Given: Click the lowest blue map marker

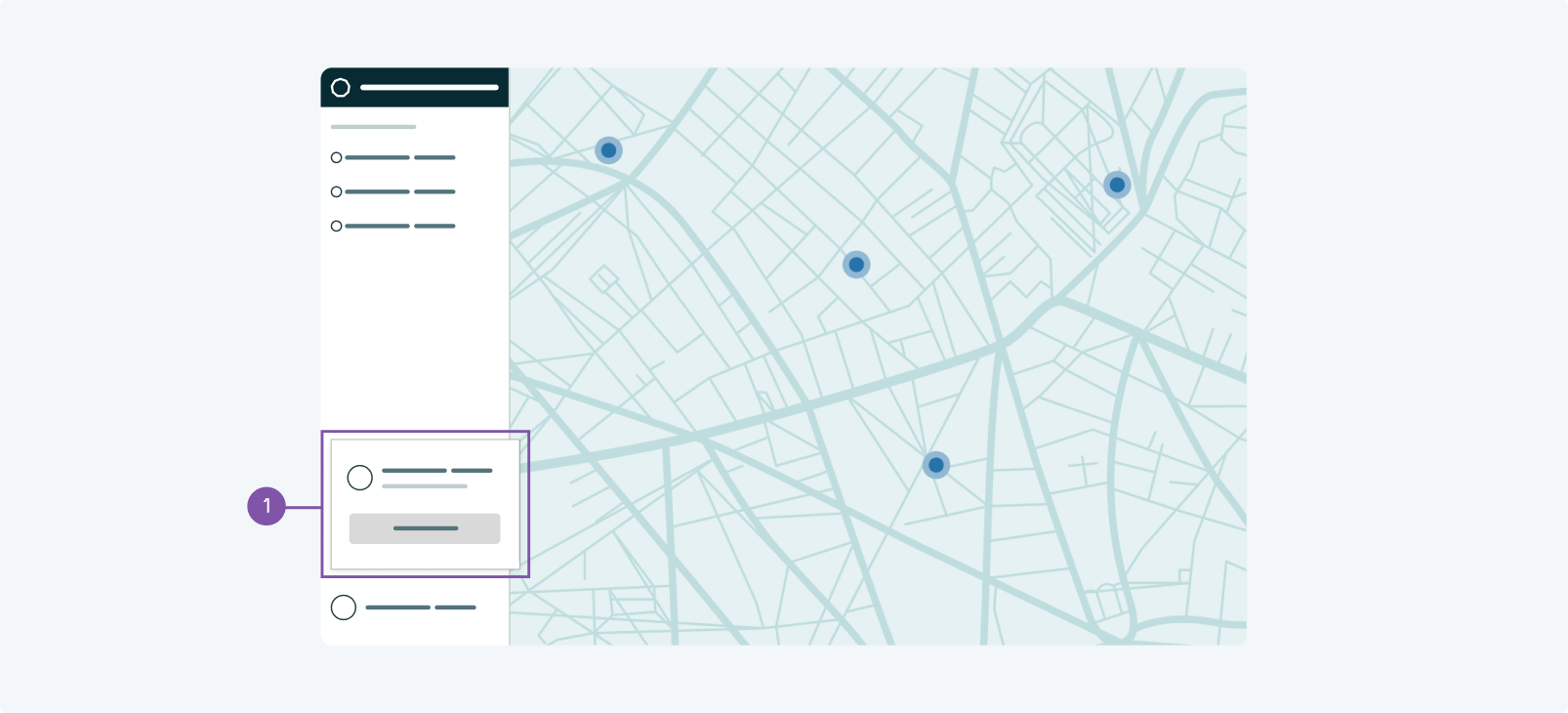Looking at the screenshot, I should 936,465.
